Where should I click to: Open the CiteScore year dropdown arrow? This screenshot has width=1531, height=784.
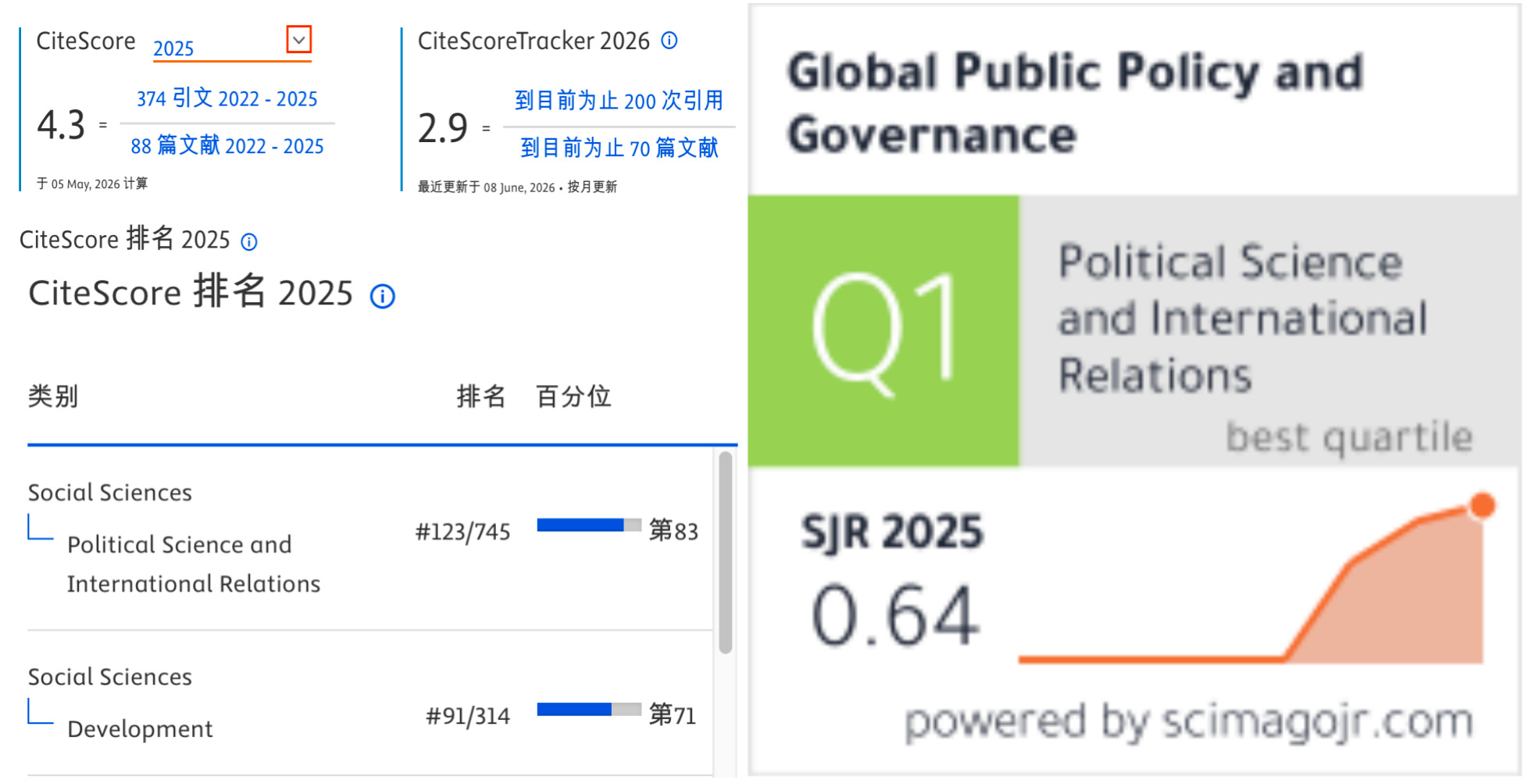coord(298,40)
